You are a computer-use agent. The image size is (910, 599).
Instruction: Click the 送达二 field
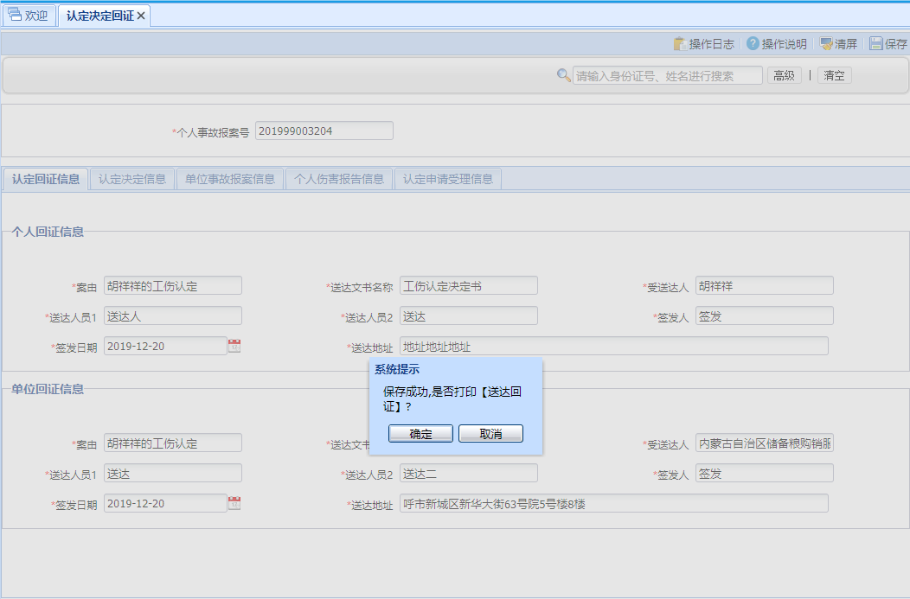(469, 473)
